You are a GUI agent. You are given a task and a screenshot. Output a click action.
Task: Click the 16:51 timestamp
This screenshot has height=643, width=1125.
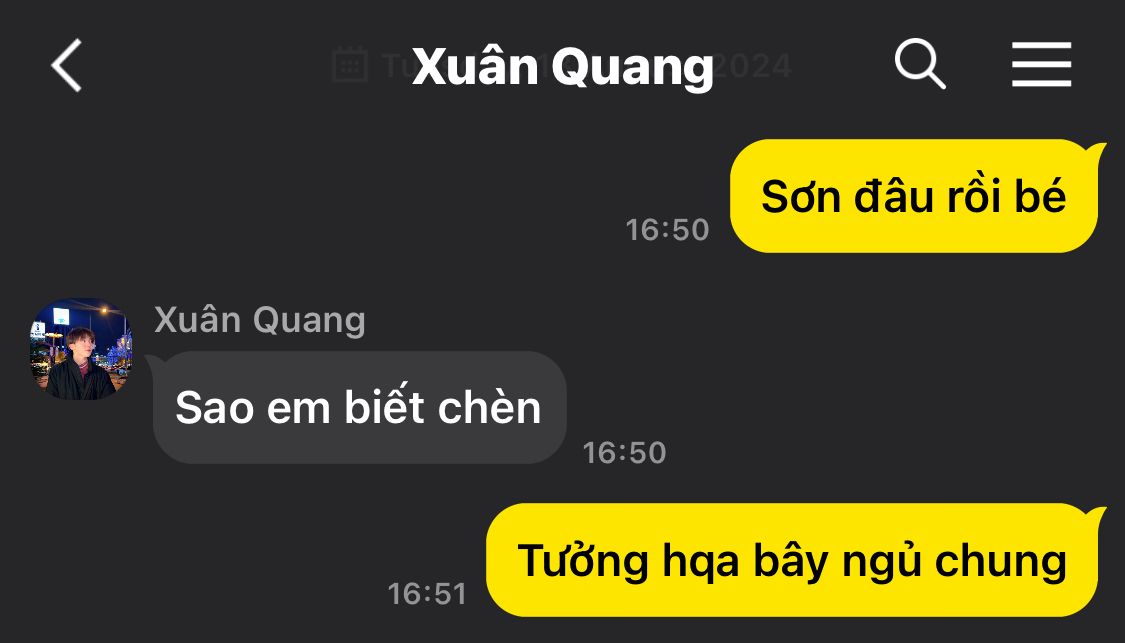tap(427, 594)
